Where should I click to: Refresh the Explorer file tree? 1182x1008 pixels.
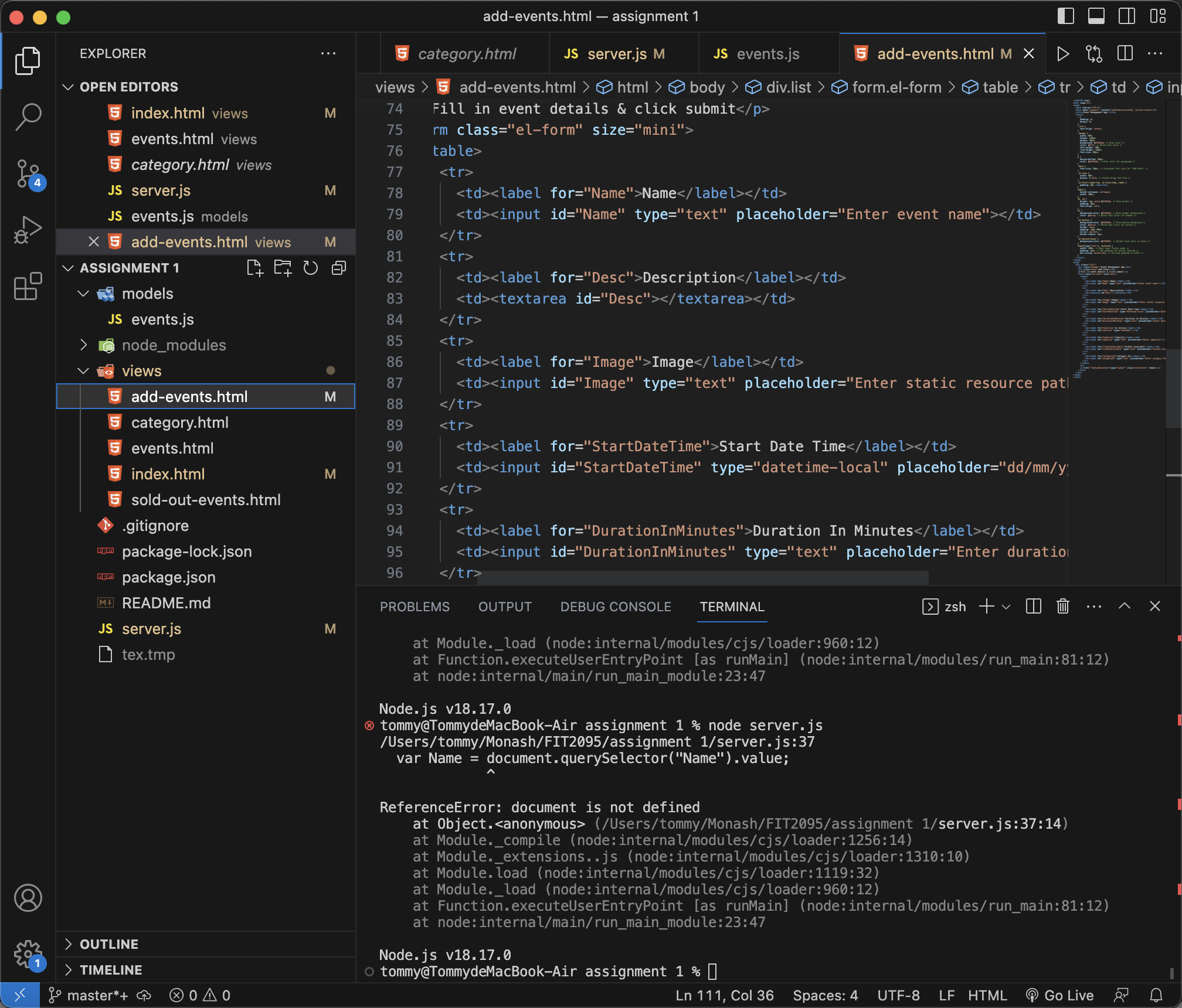(311, 268)
